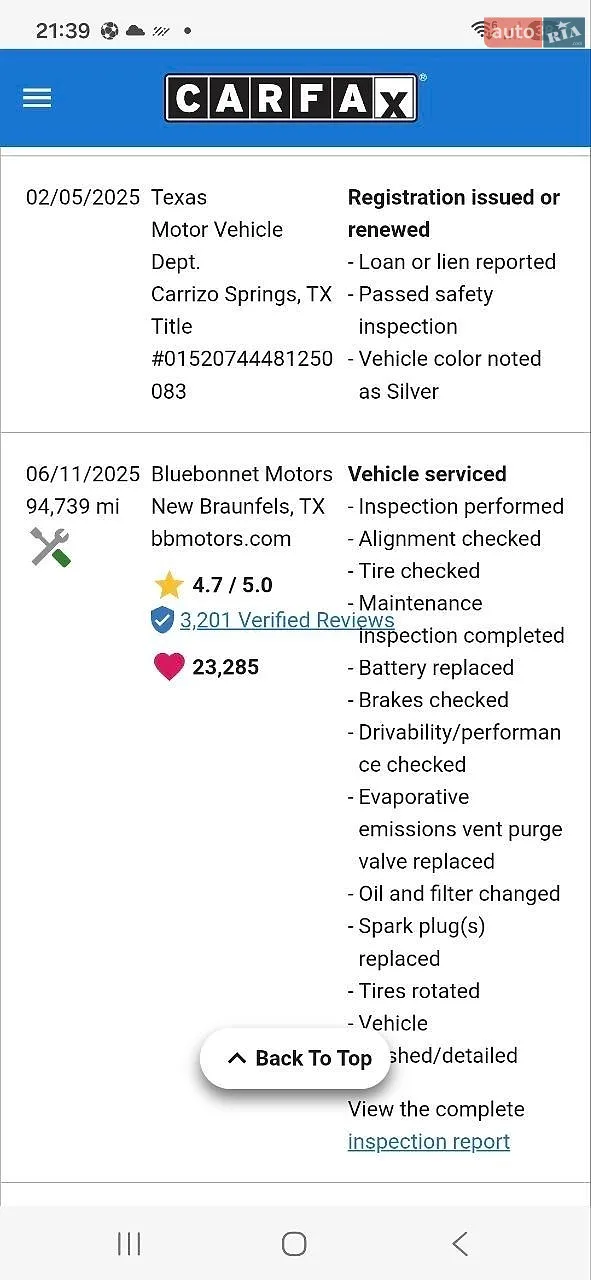The height and width of the screenshot is (1280, 591).
Task: Tap the yellow rating star
Action: 169,585
